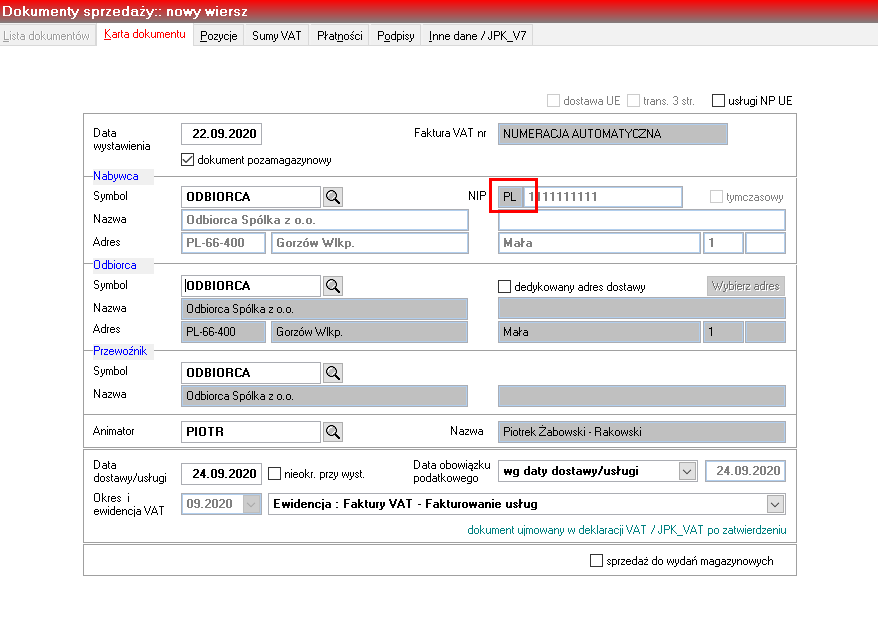878x628 pixels.
Task: Open the Sumy VAT tab
Action: pos(277,36)
